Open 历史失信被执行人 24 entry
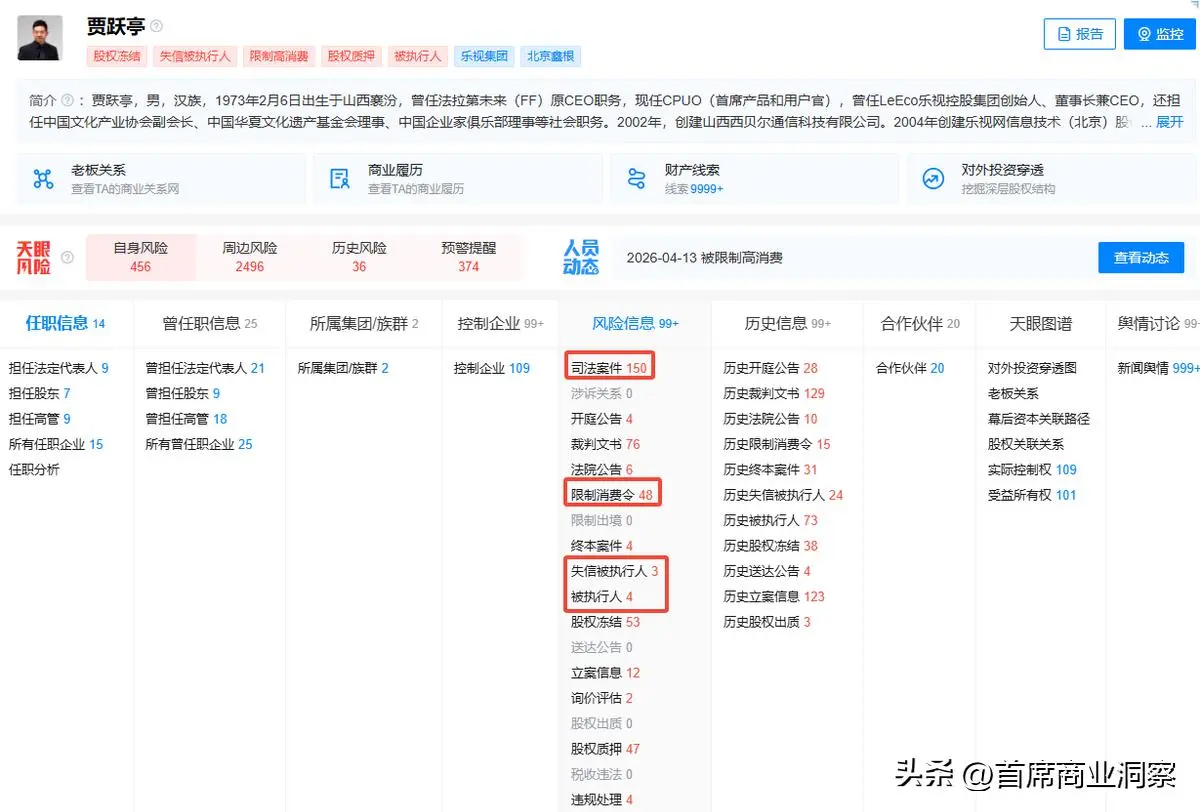The height and width of the screenshot is (812, 1200). 783,495
